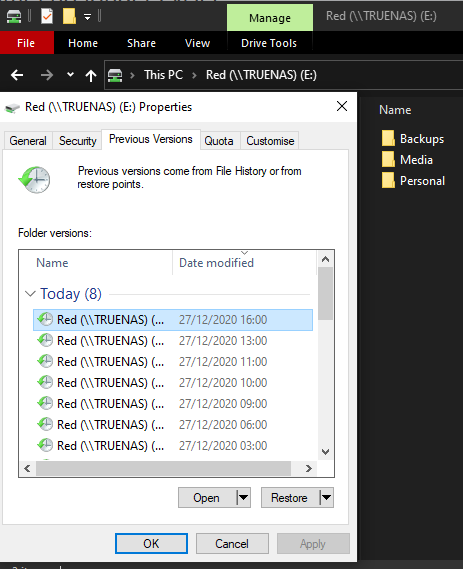Click restore-point icon of the 16:00 version
Viewport: 463px width, 569px height.
tap(45, 319)
